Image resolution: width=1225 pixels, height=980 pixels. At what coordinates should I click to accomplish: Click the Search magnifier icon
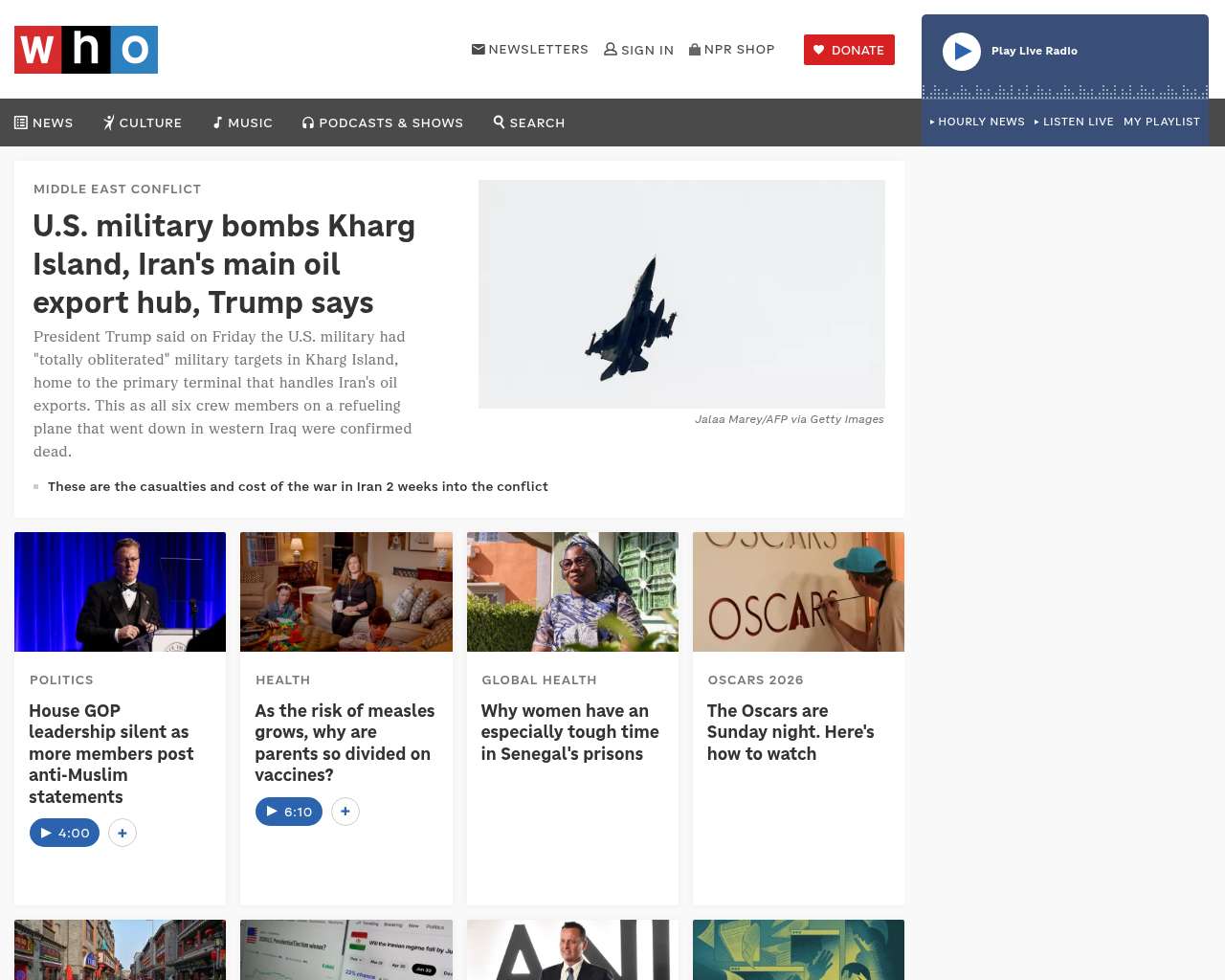click(499, 122)
